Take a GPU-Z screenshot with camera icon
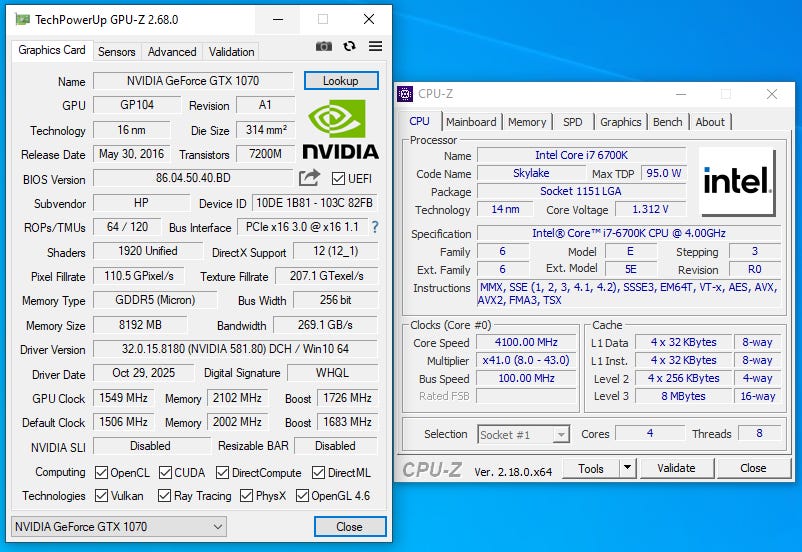Image resolution: width=802 pixels, height=552 pixels. click(323, 47)
